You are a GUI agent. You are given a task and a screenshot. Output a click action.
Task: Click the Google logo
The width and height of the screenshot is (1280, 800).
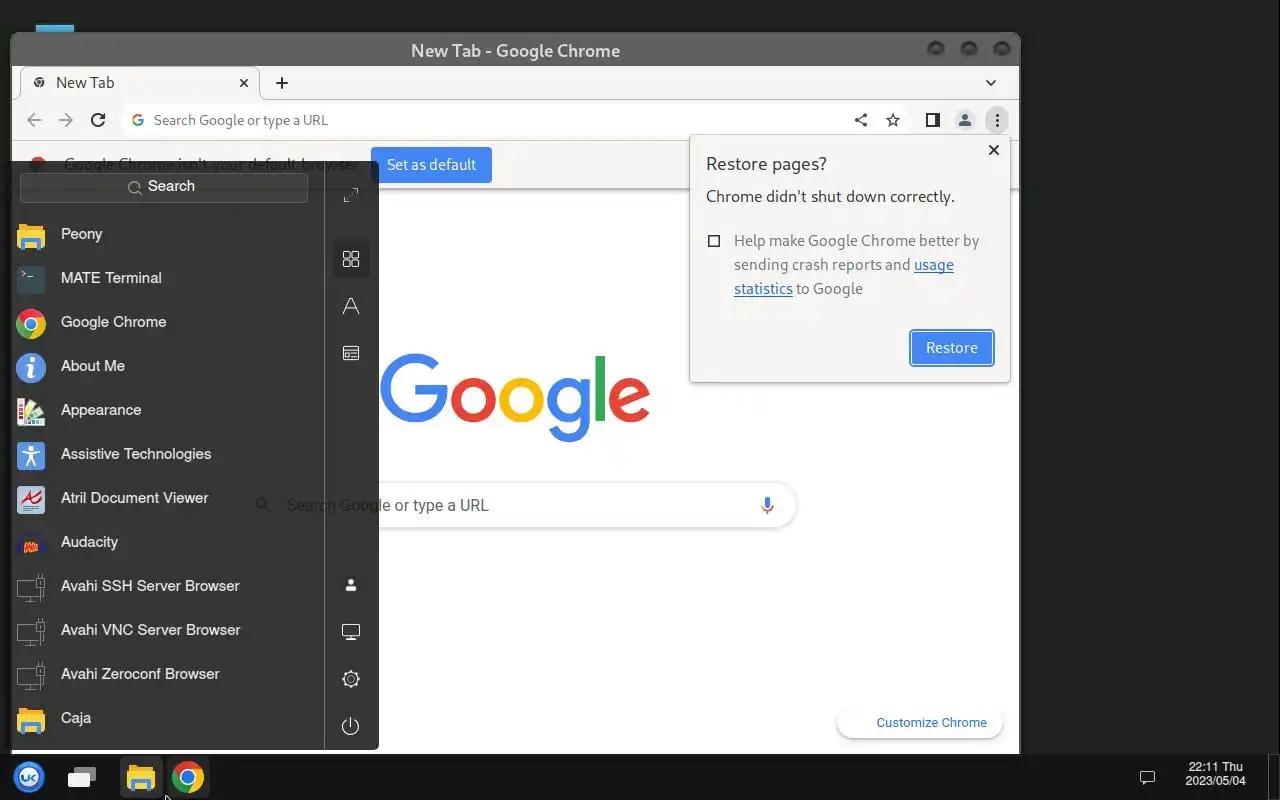click(515, 397)
